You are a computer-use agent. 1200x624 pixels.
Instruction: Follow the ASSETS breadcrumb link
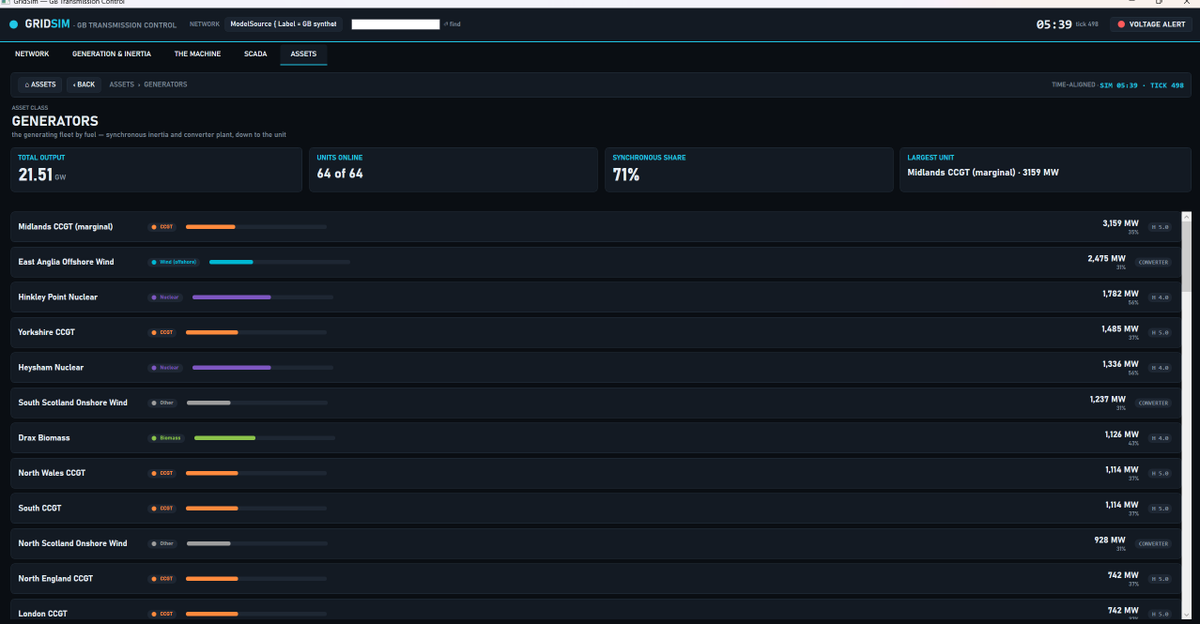click(121, 85)
